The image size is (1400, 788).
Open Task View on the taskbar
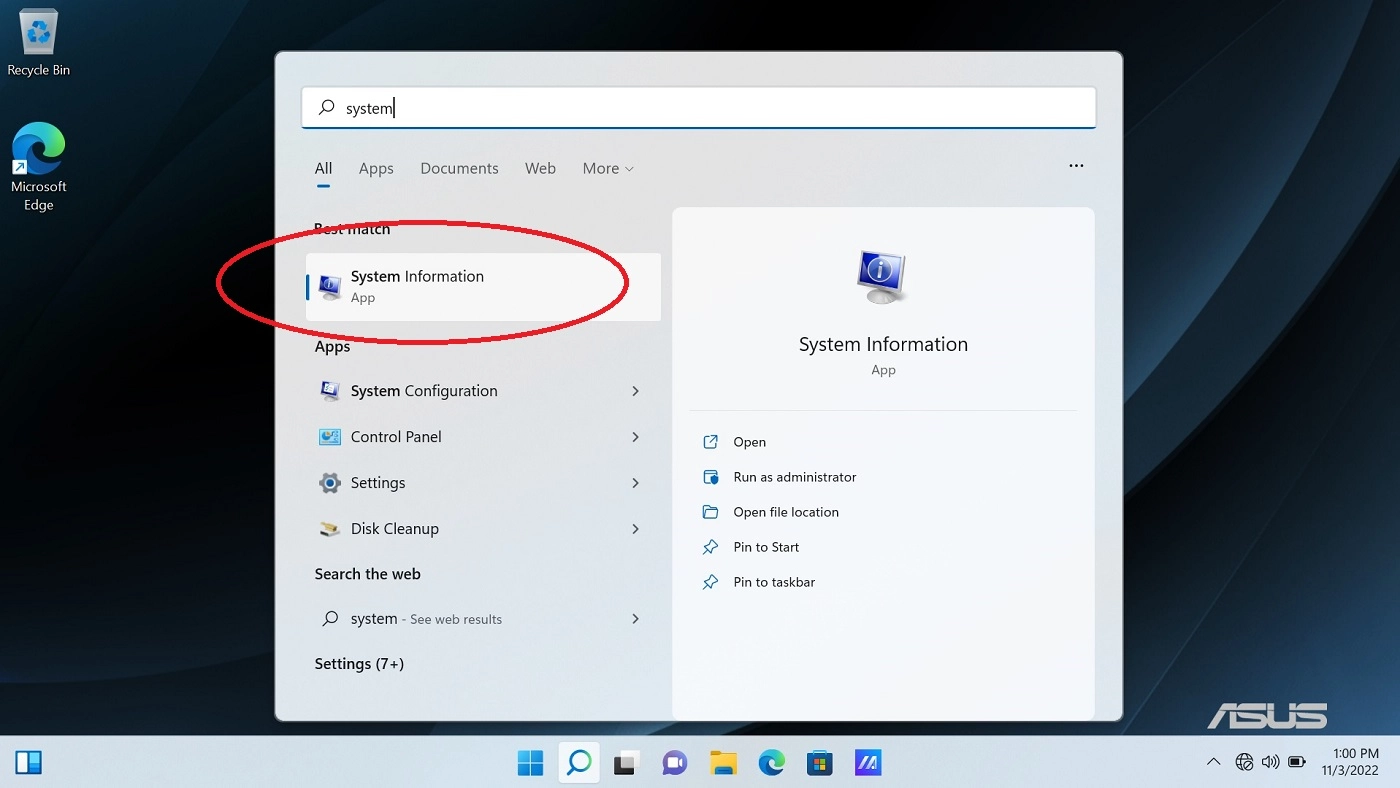point(626,763)
